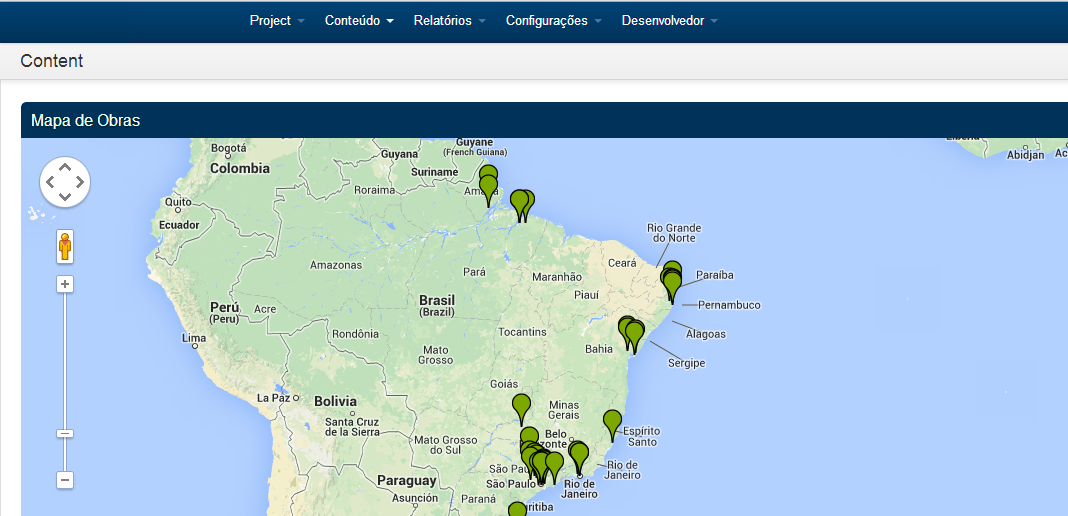Click the Bahia state label

coord(599,349)
